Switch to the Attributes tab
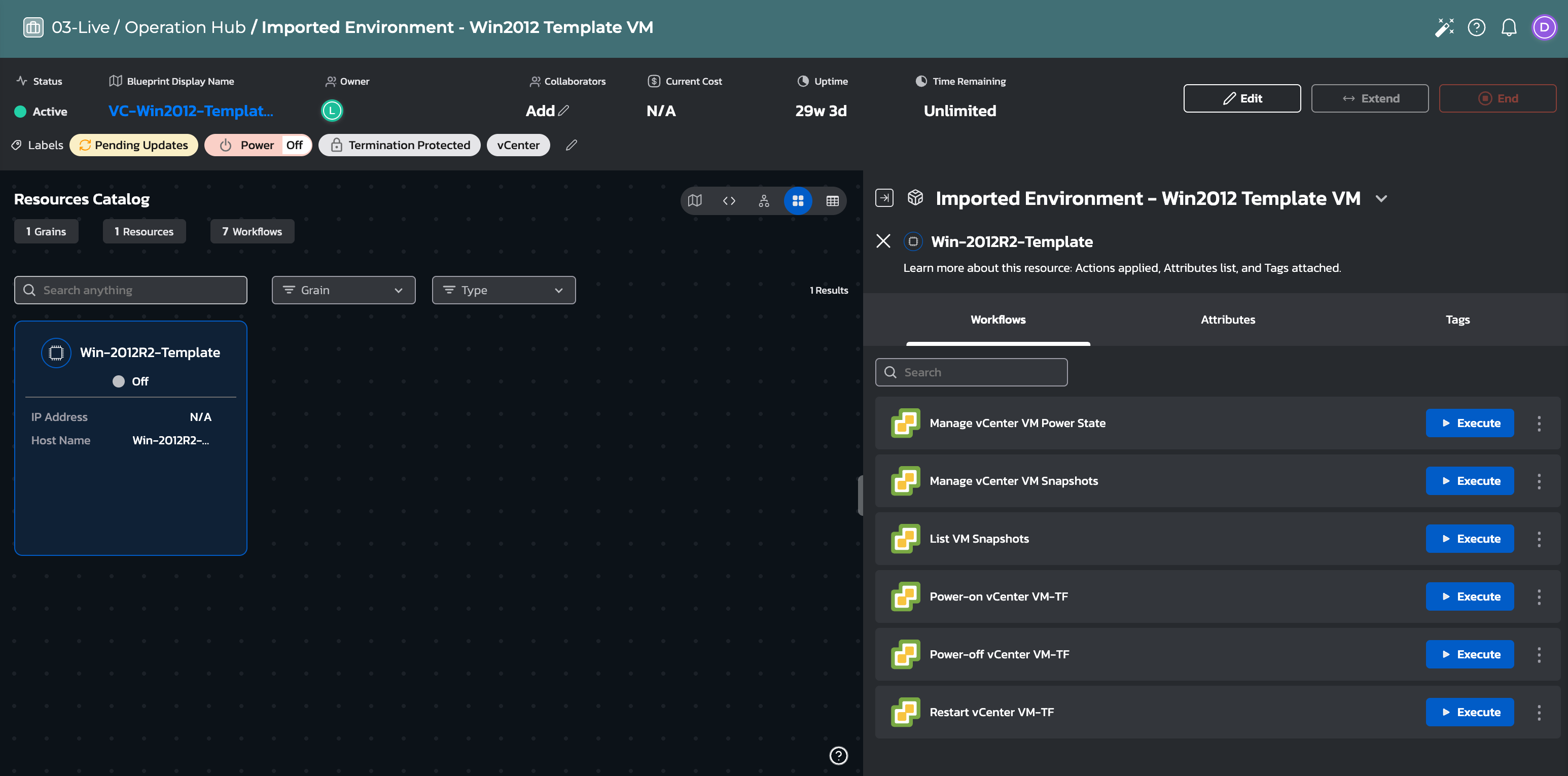Image resolution: width=1568 pixels, height=776 pixels. click(1227, 320)
